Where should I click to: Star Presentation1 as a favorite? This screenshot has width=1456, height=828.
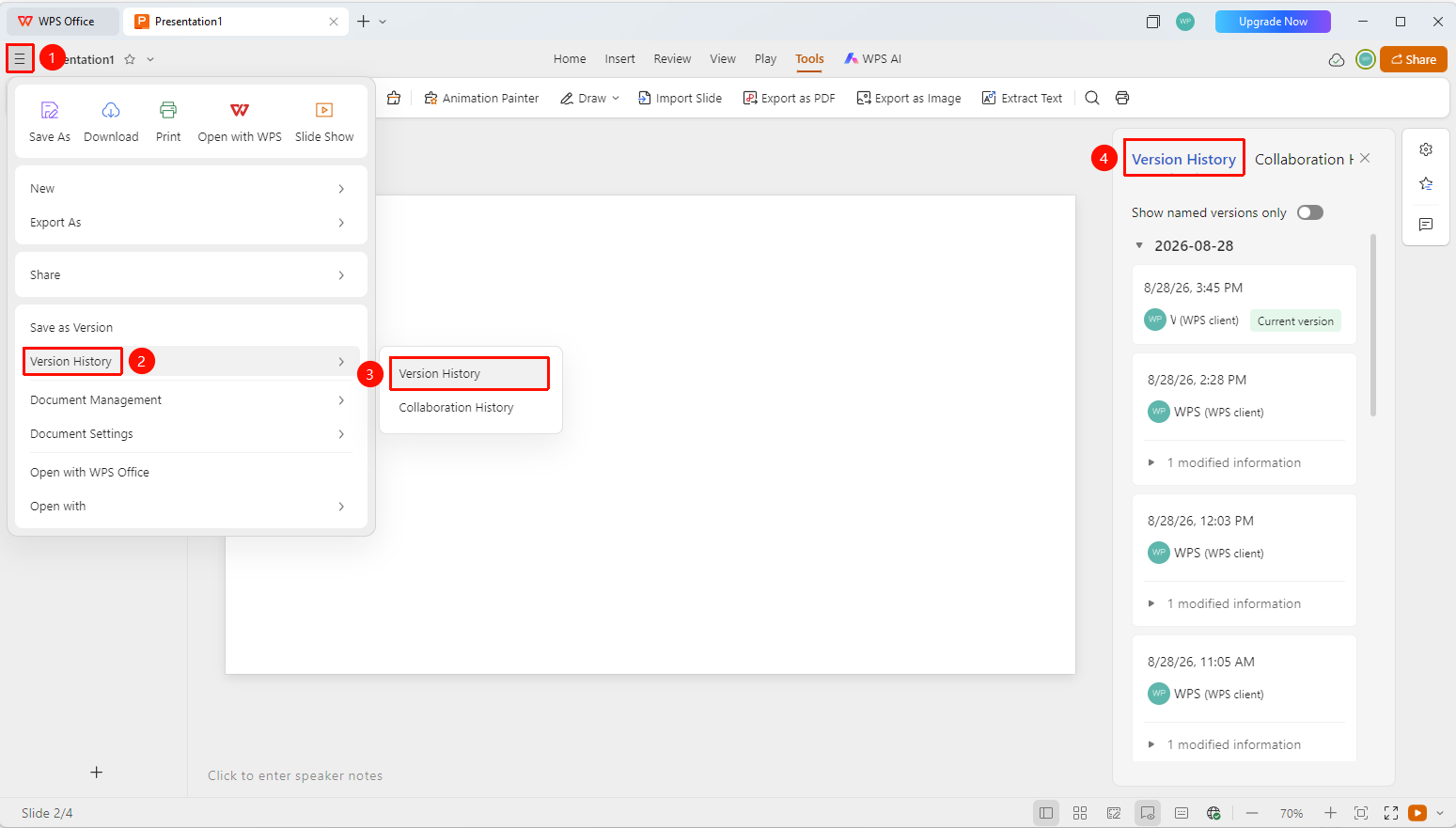130,59
